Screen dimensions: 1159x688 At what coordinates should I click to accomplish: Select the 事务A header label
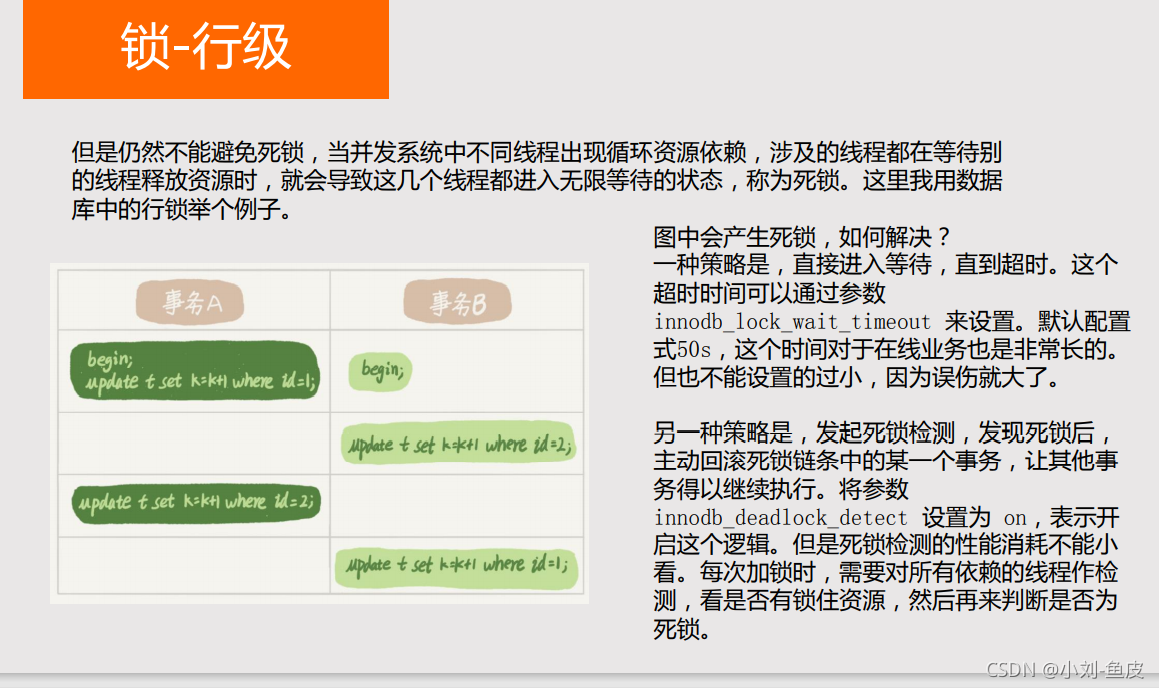pyautogui.click(x=190, y=302)
